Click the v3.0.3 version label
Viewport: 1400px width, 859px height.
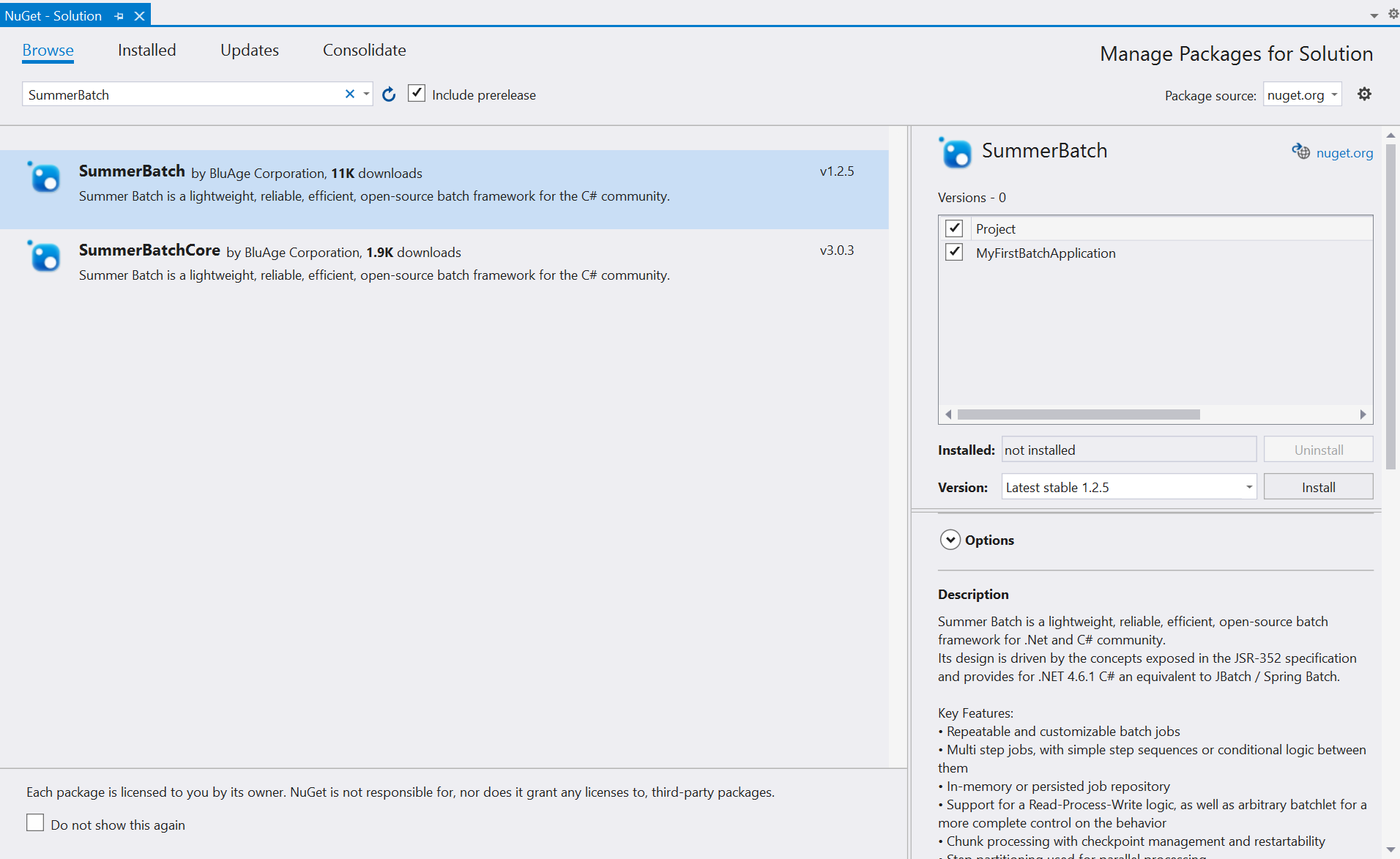tap(837, 250)
